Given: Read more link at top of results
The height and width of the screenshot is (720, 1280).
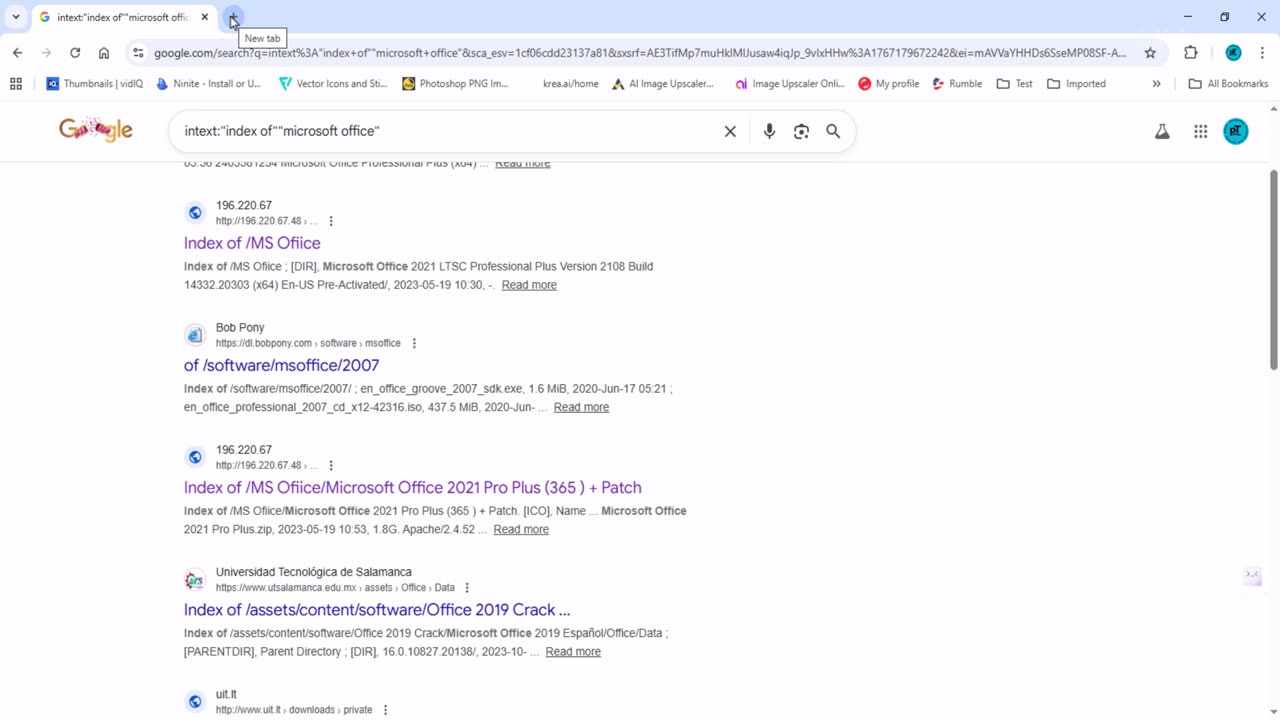Looking at the screenshot, I should tap(522, 164).
